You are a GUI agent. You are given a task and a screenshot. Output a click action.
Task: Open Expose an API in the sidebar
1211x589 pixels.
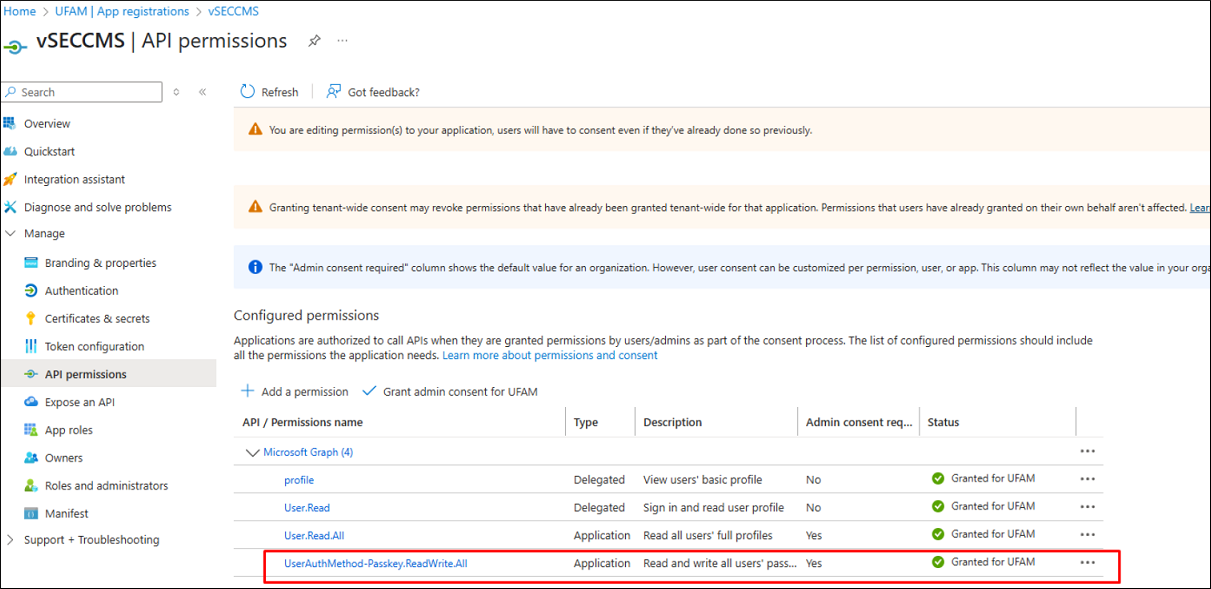tap(80, 402)
